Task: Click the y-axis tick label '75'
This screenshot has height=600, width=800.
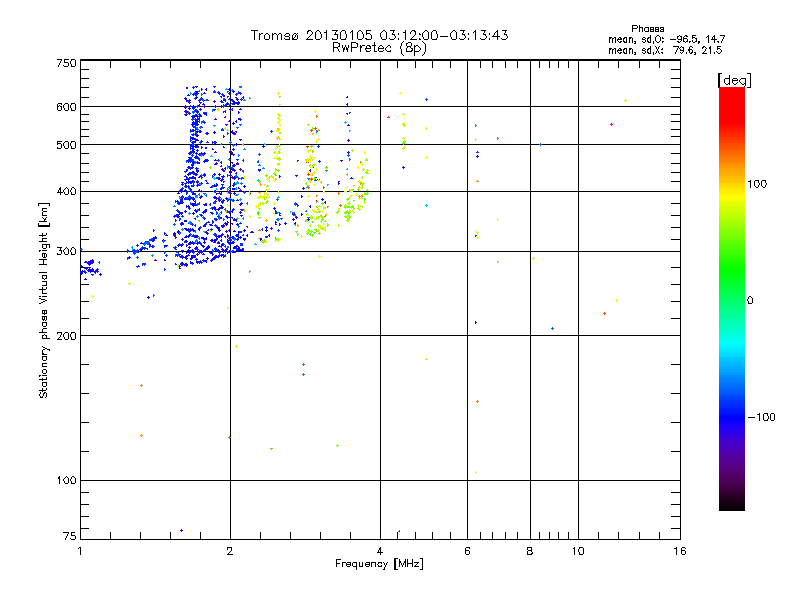Action: pos(70,536)
